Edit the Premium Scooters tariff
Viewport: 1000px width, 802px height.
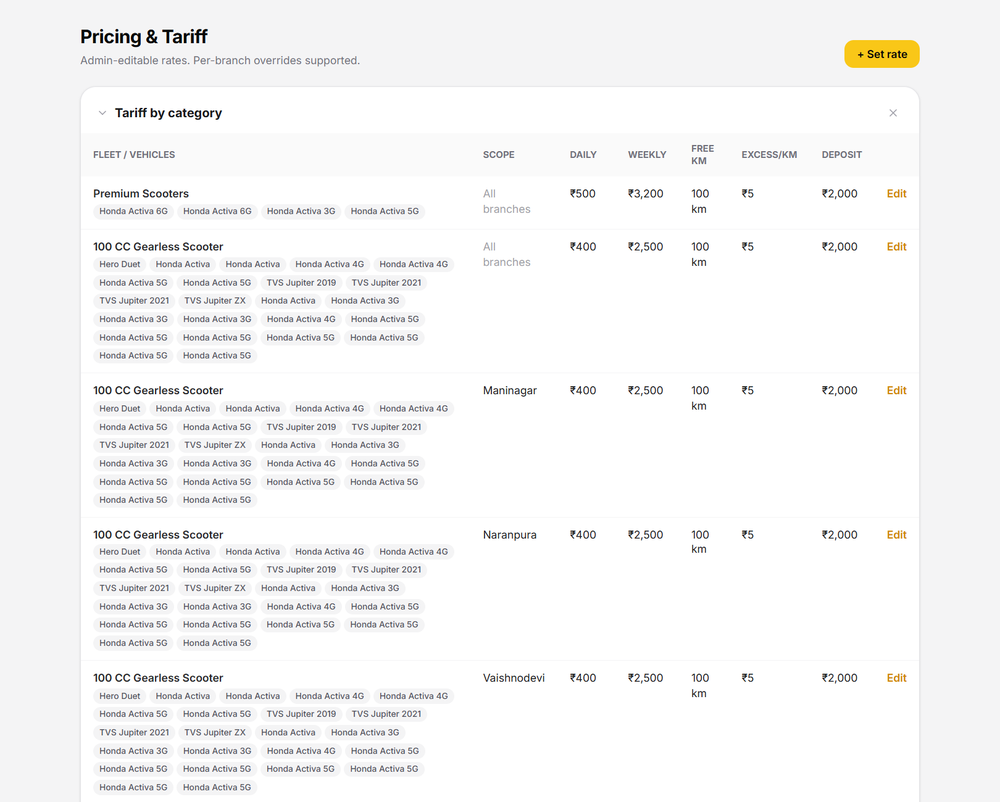pos(896,194)
